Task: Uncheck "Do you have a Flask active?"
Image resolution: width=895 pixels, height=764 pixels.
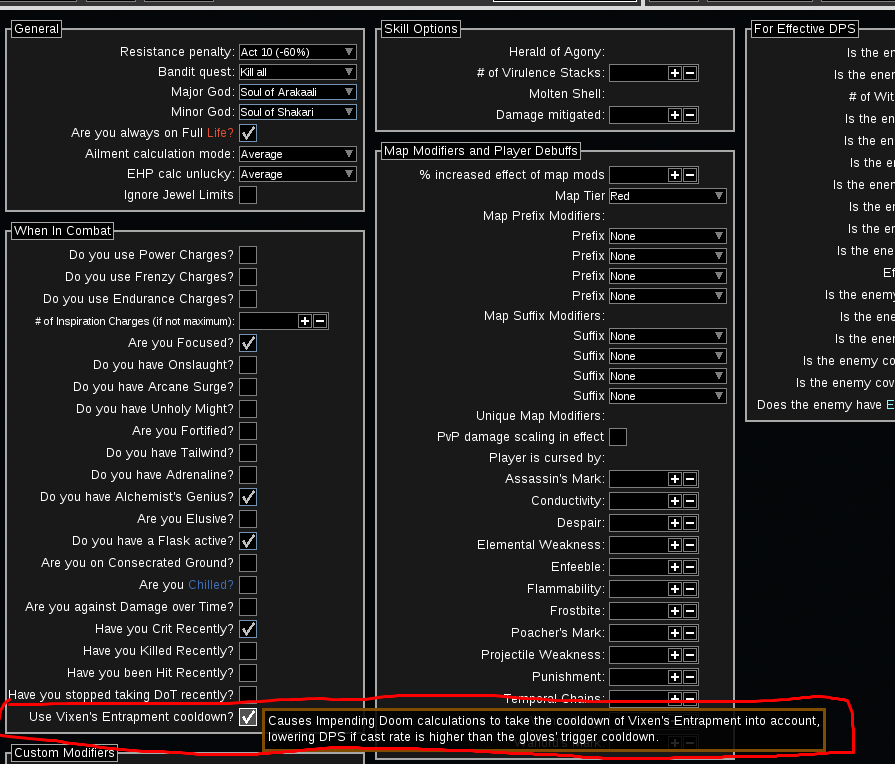Action: [247, 541]
